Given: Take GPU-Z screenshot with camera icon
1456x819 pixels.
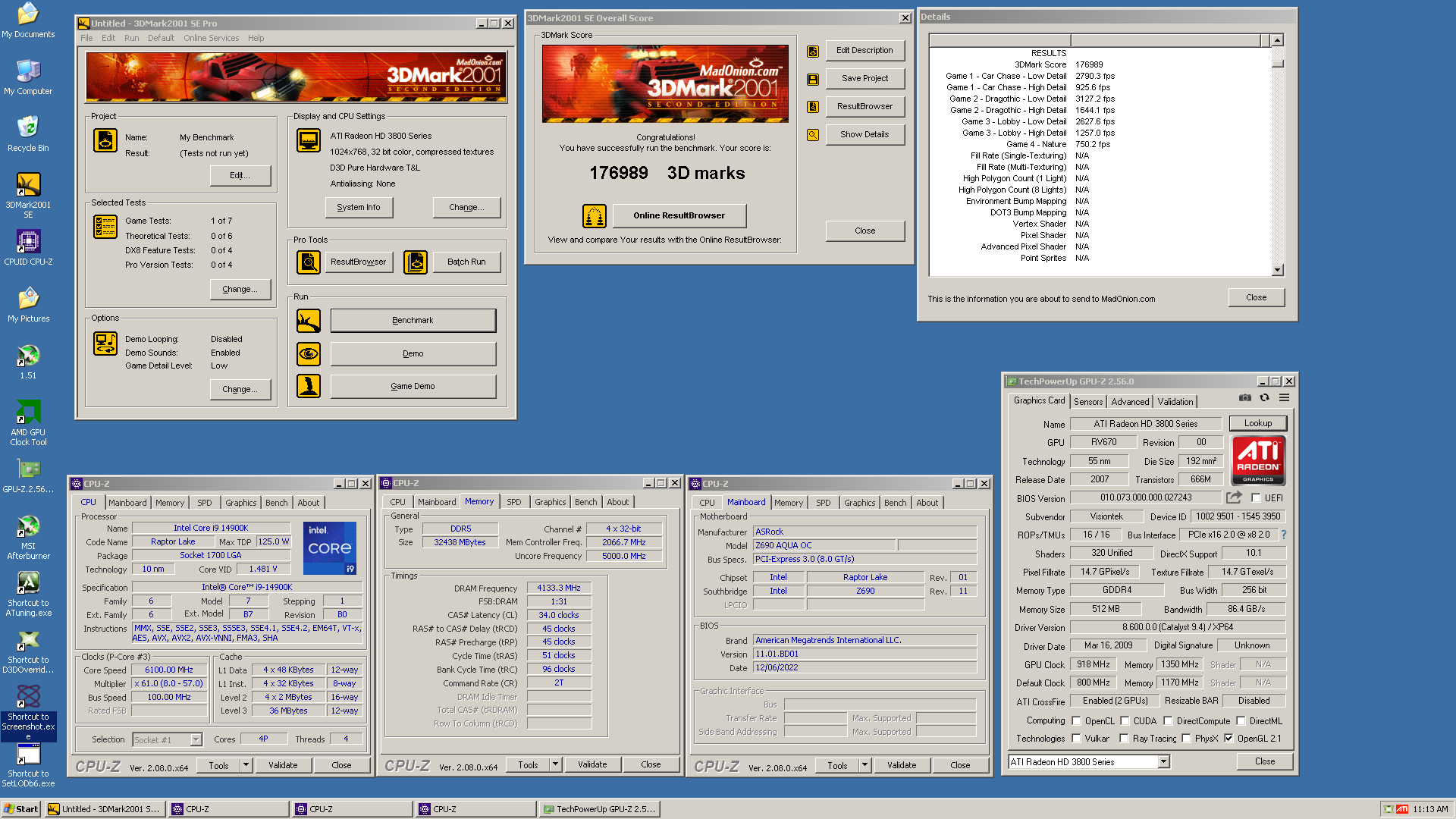Looking at the screenshot, I should [1245, 397].
